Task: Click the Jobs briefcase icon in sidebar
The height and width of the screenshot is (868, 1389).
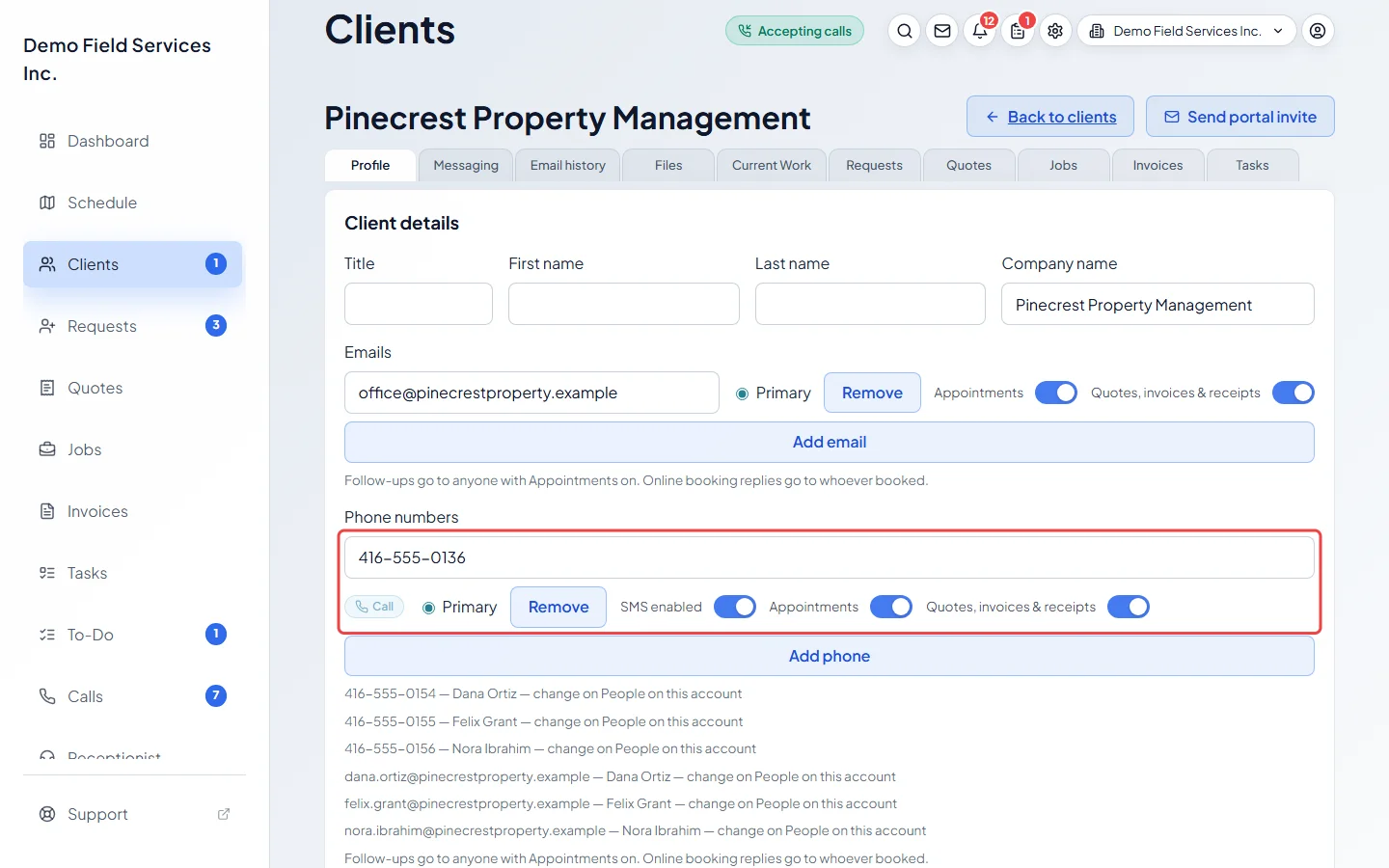Action: 47,449
